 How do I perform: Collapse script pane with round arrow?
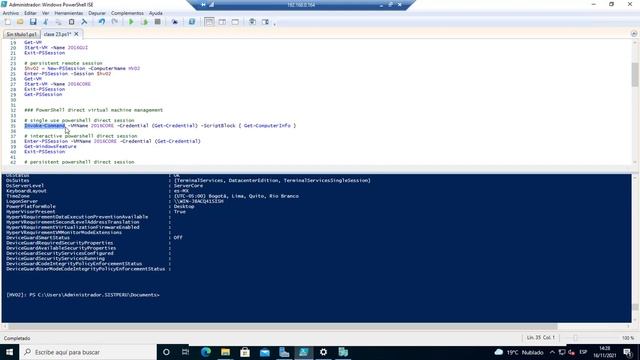[634, 34]
